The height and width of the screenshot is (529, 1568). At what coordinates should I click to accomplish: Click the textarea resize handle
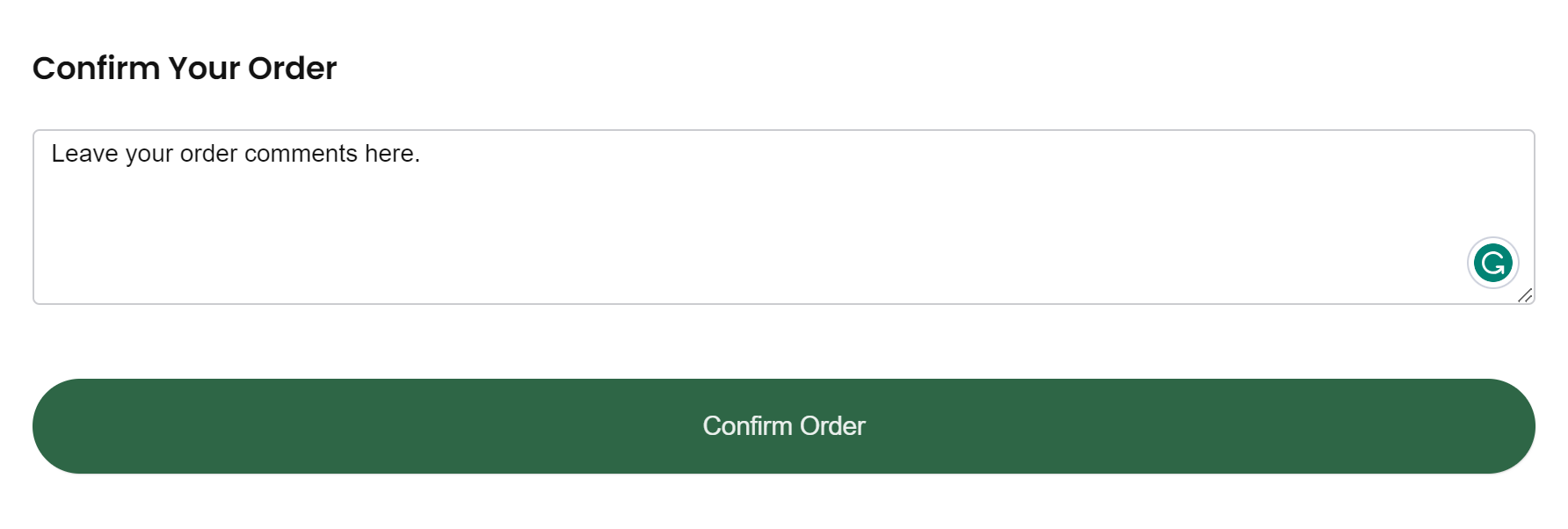1525,295
